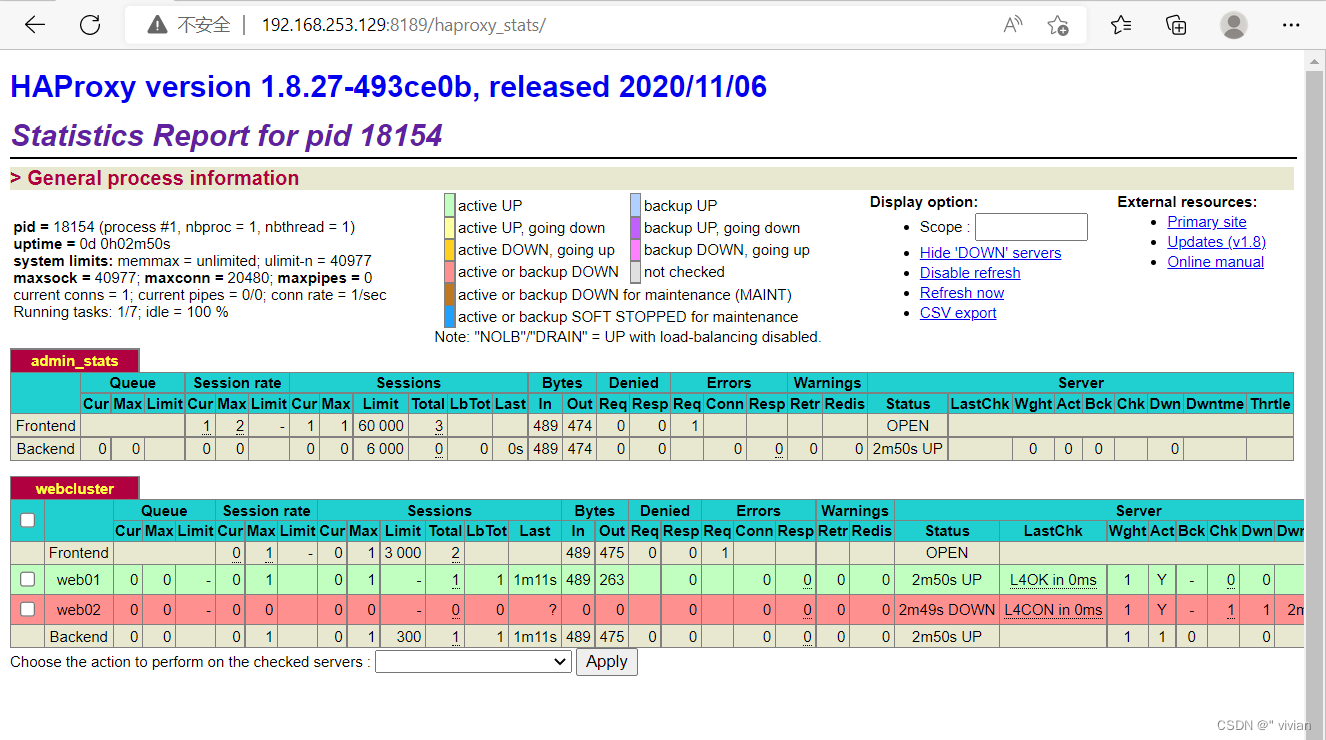1326x740 pixels.
Task: Reload the HAProxy stats page
Action: click(90, 25)
